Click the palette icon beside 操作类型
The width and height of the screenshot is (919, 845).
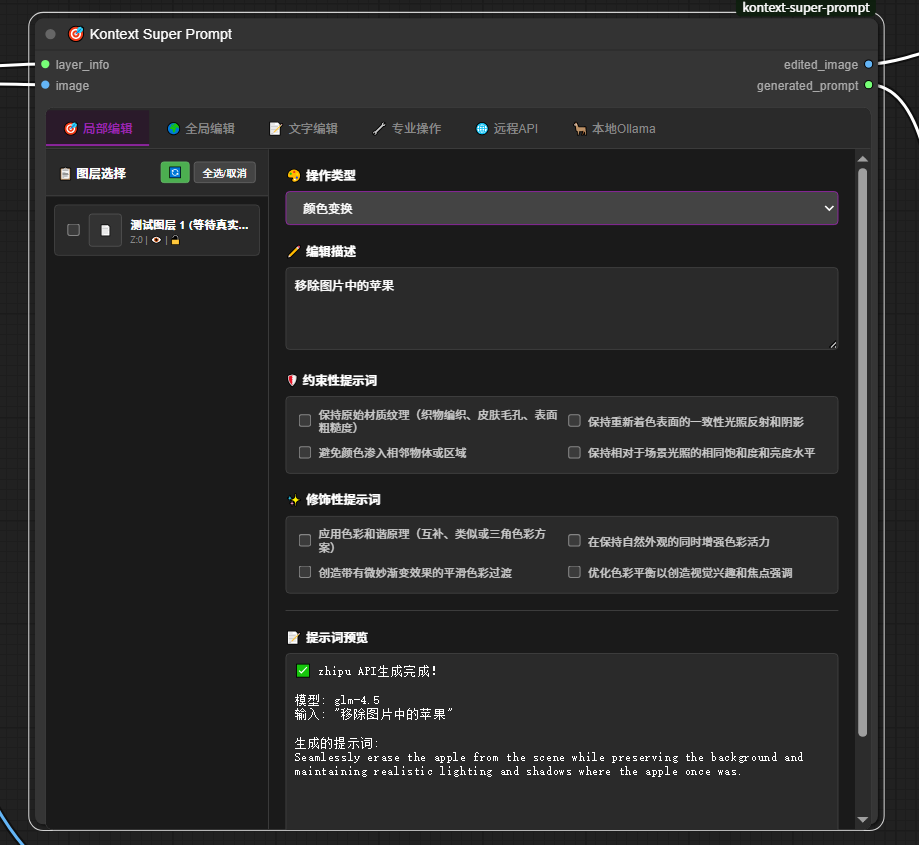pyautogui.click(x=294, y=175)
